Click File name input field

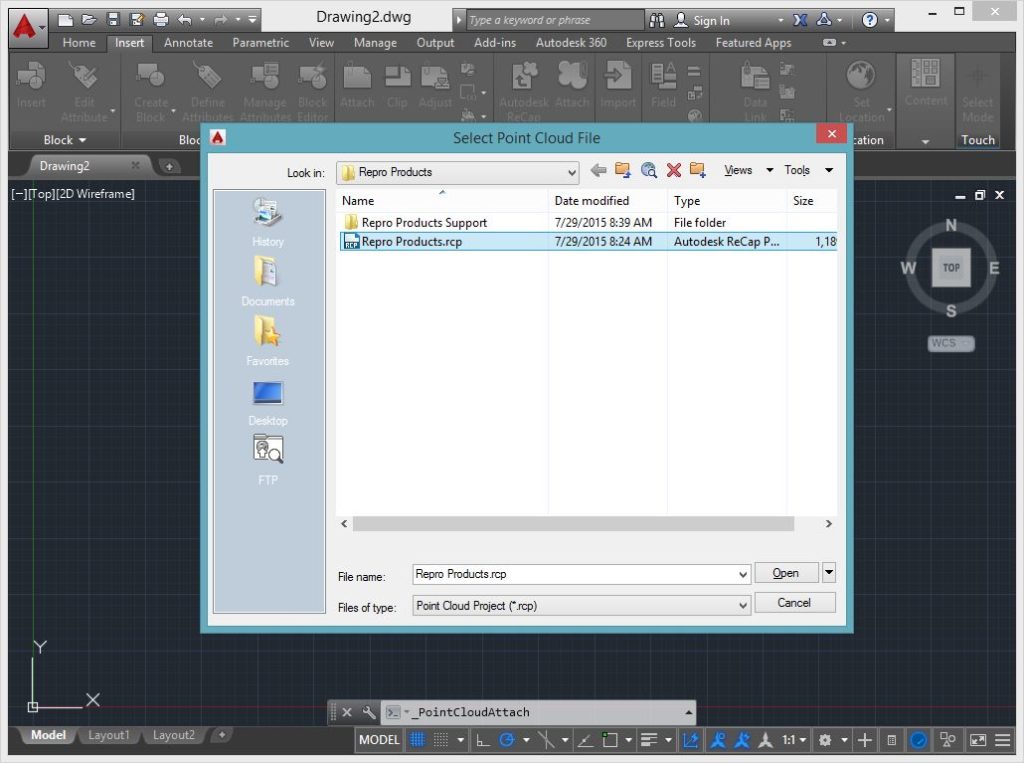(x=575, y=574)
